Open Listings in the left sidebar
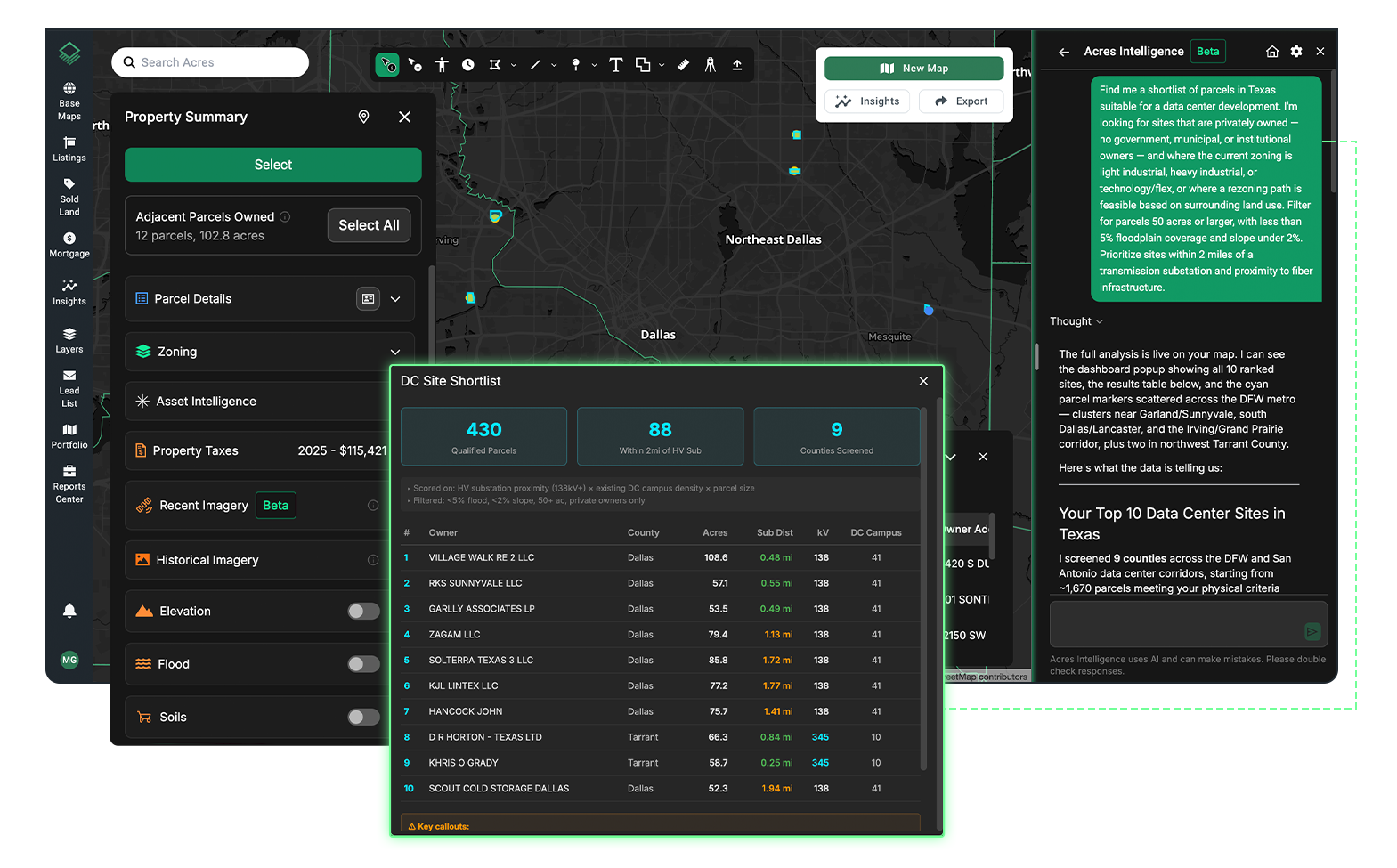Screen dimensions: 1397x868 coord(69,150)
